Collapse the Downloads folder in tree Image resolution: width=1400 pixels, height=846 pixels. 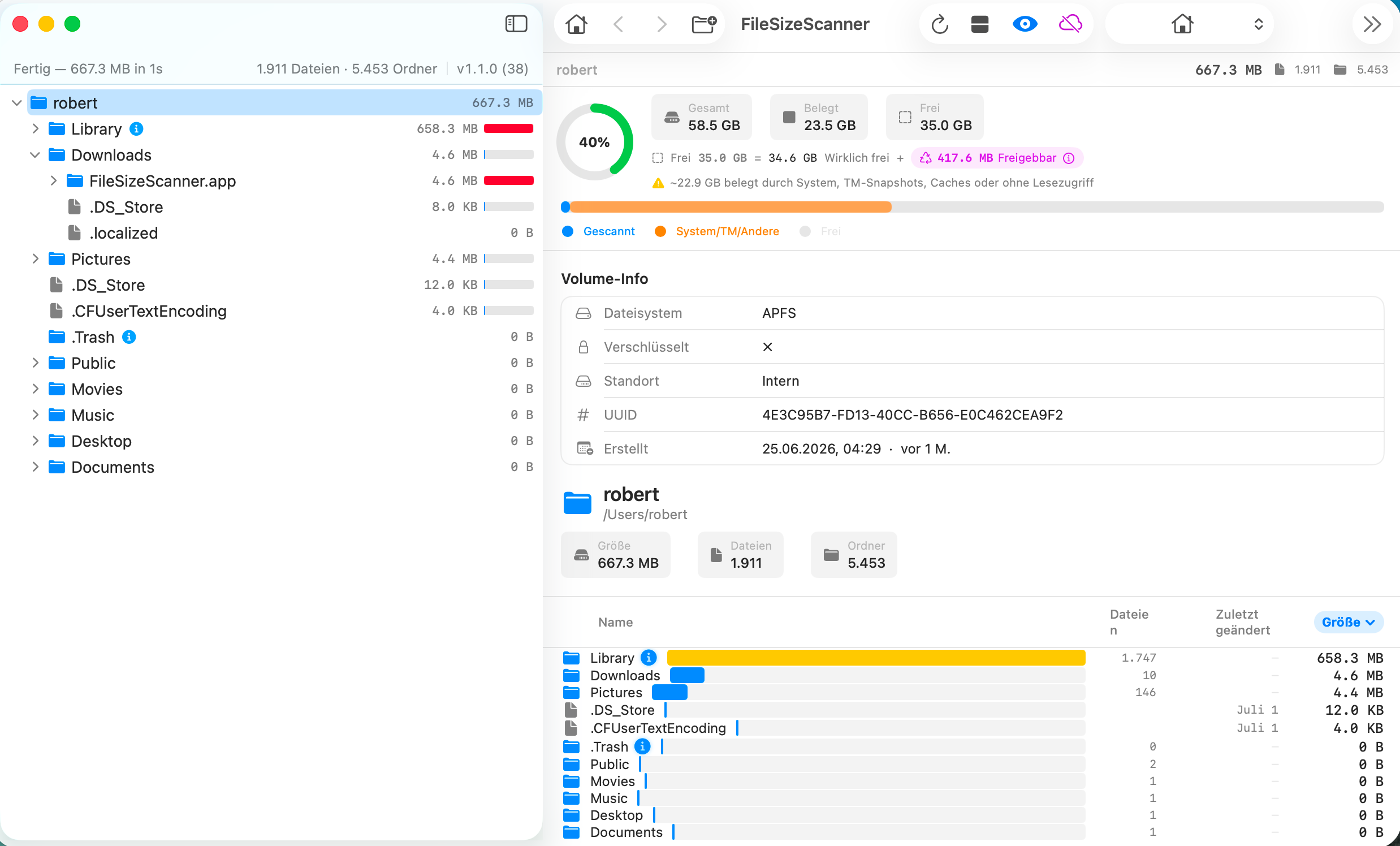[x=35, y=155]
